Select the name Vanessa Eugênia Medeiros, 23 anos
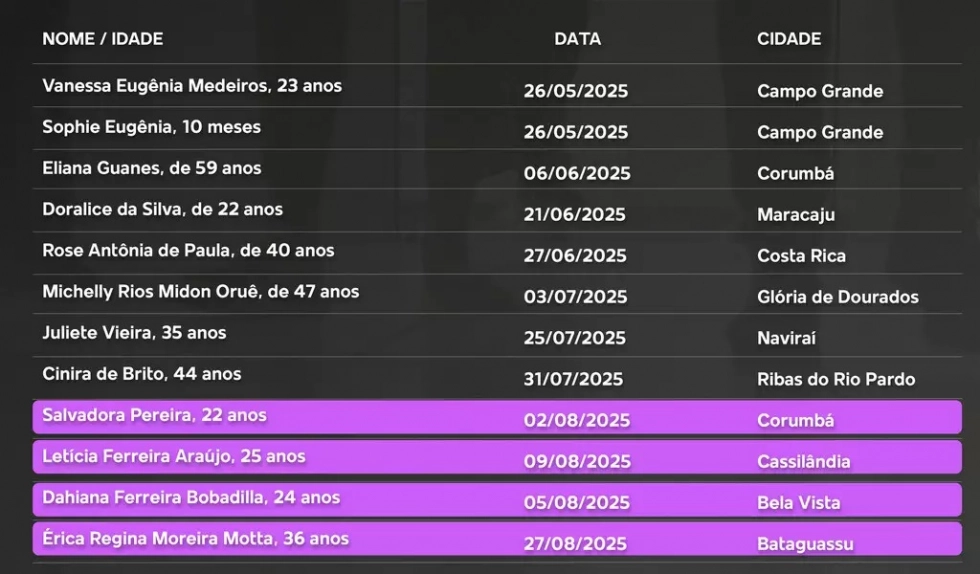 coord(192,86)
